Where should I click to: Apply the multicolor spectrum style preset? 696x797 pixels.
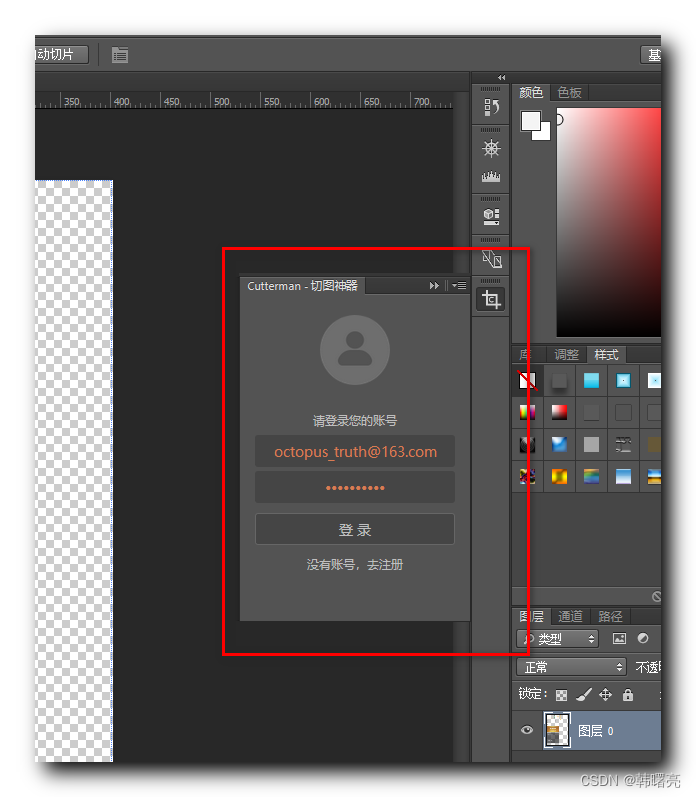coord(591,476)
